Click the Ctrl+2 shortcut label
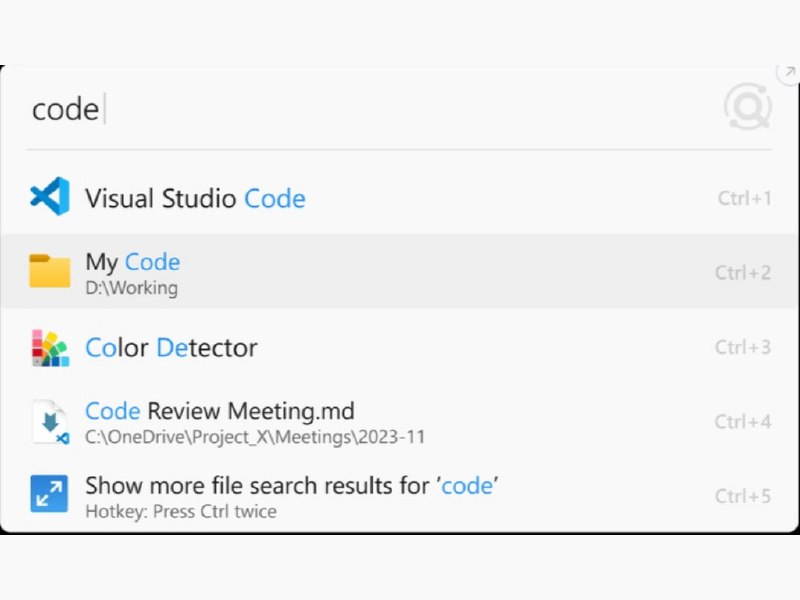Viewport: 800px width, 600px height. coord(743,272)
